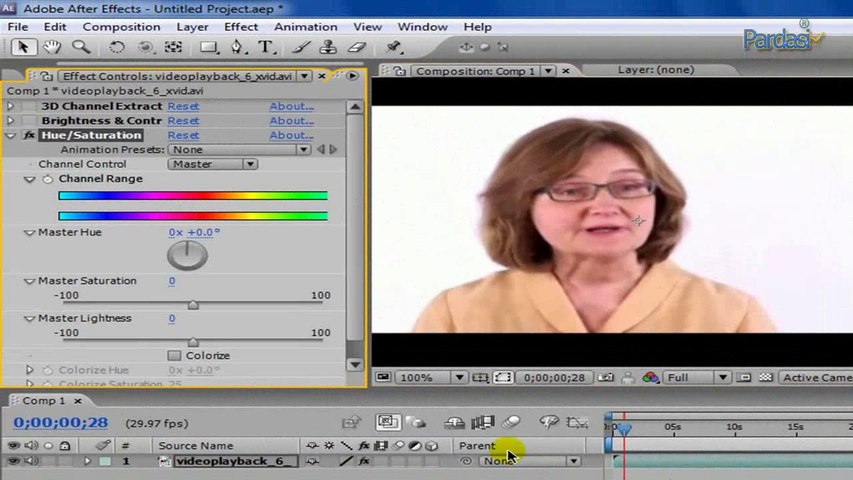Select the Eraser tool

tap(357, 47)
